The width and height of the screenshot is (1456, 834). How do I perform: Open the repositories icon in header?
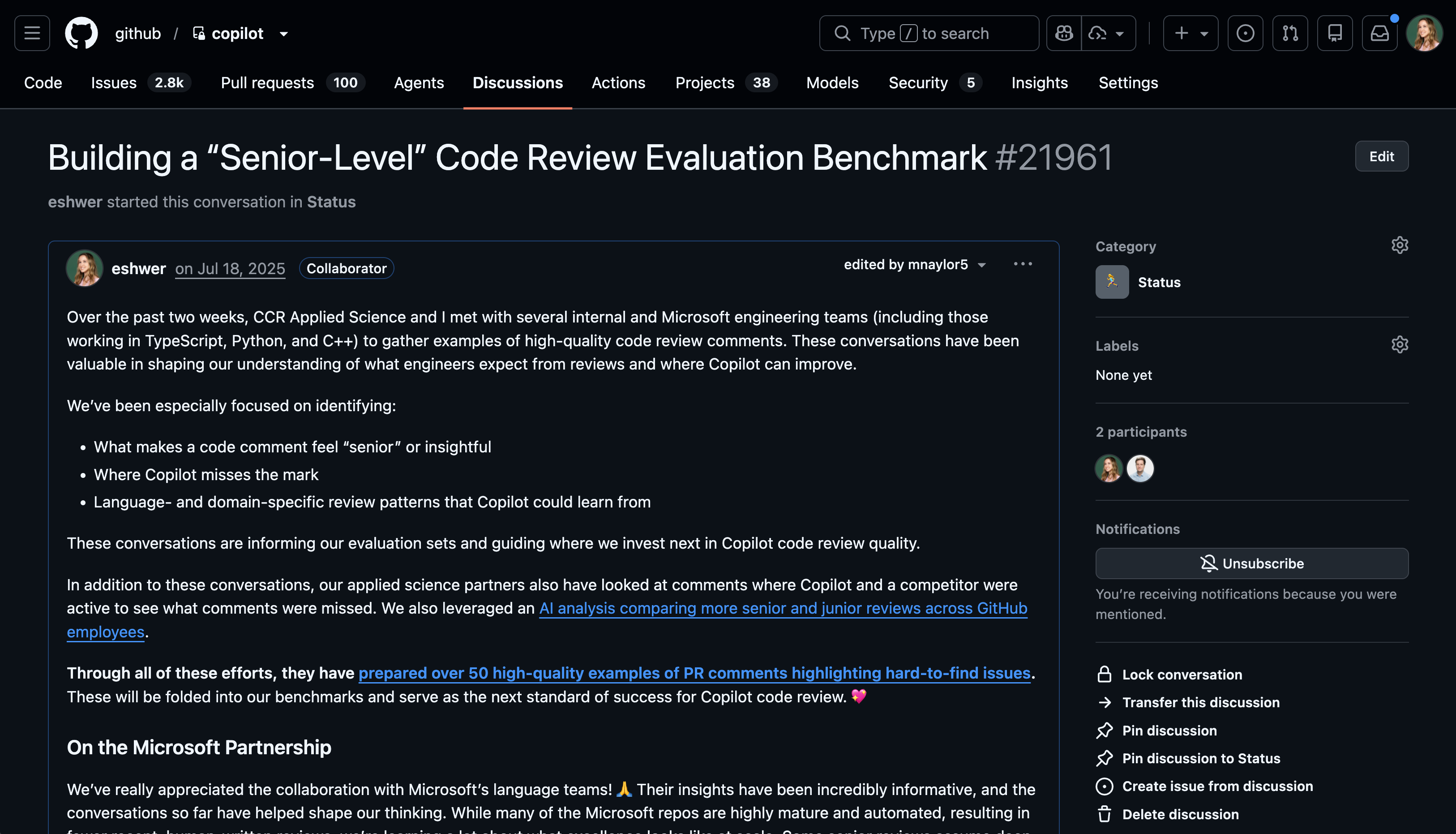(x=1335, y=33)
